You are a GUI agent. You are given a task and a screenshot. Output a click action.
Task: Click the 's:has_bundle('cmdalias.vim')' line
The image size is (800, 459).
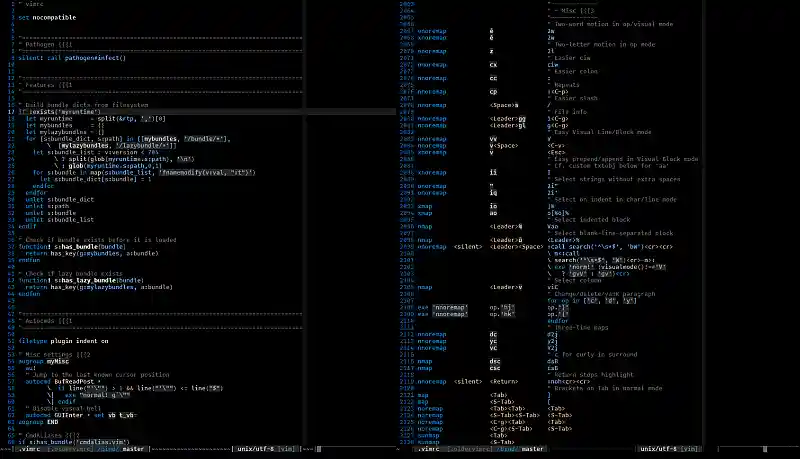pyautogui.click(x=74, y=442)
